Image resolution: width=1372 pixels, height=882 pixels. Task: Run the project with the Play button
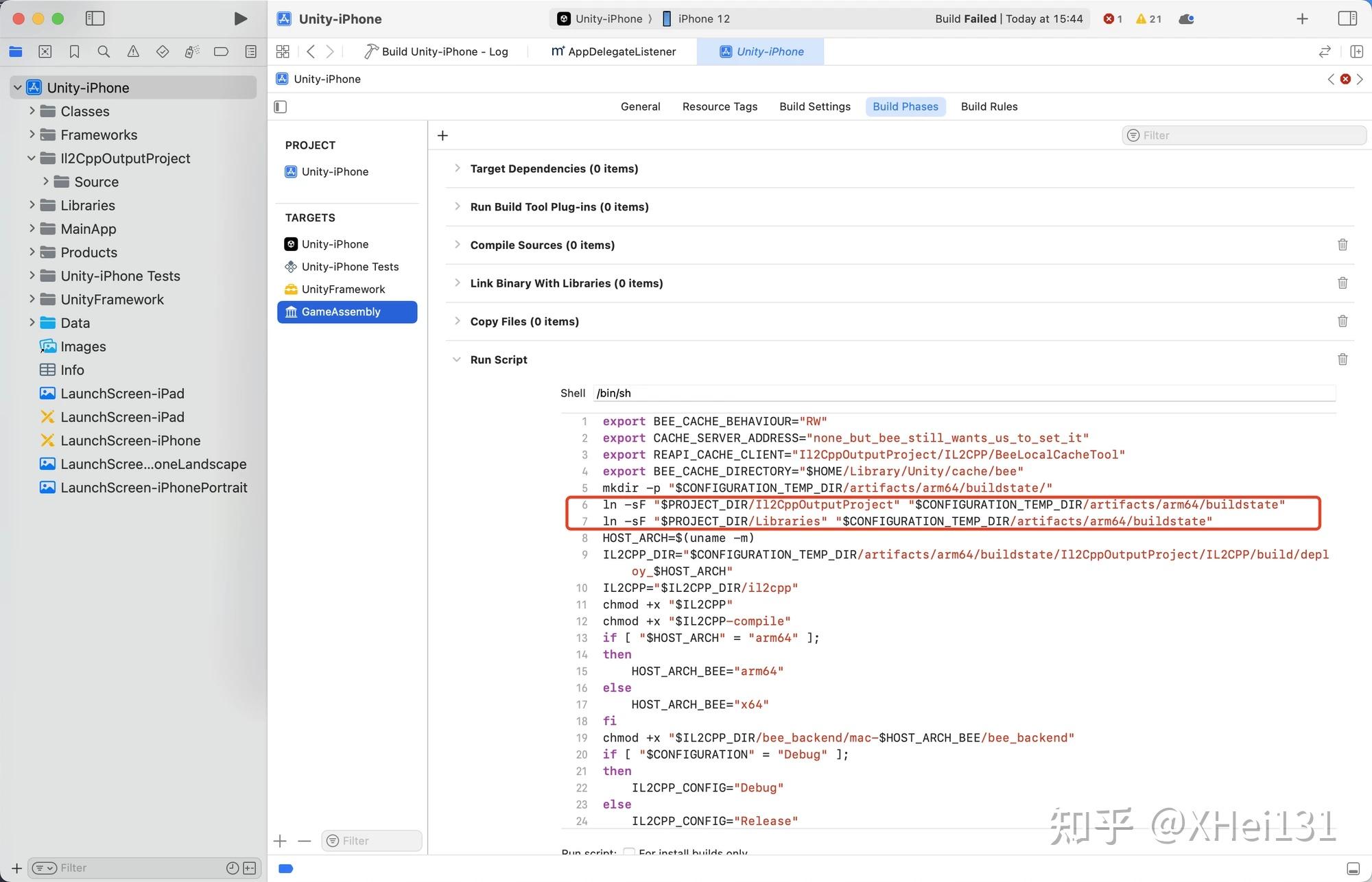[x=240, y=19]
